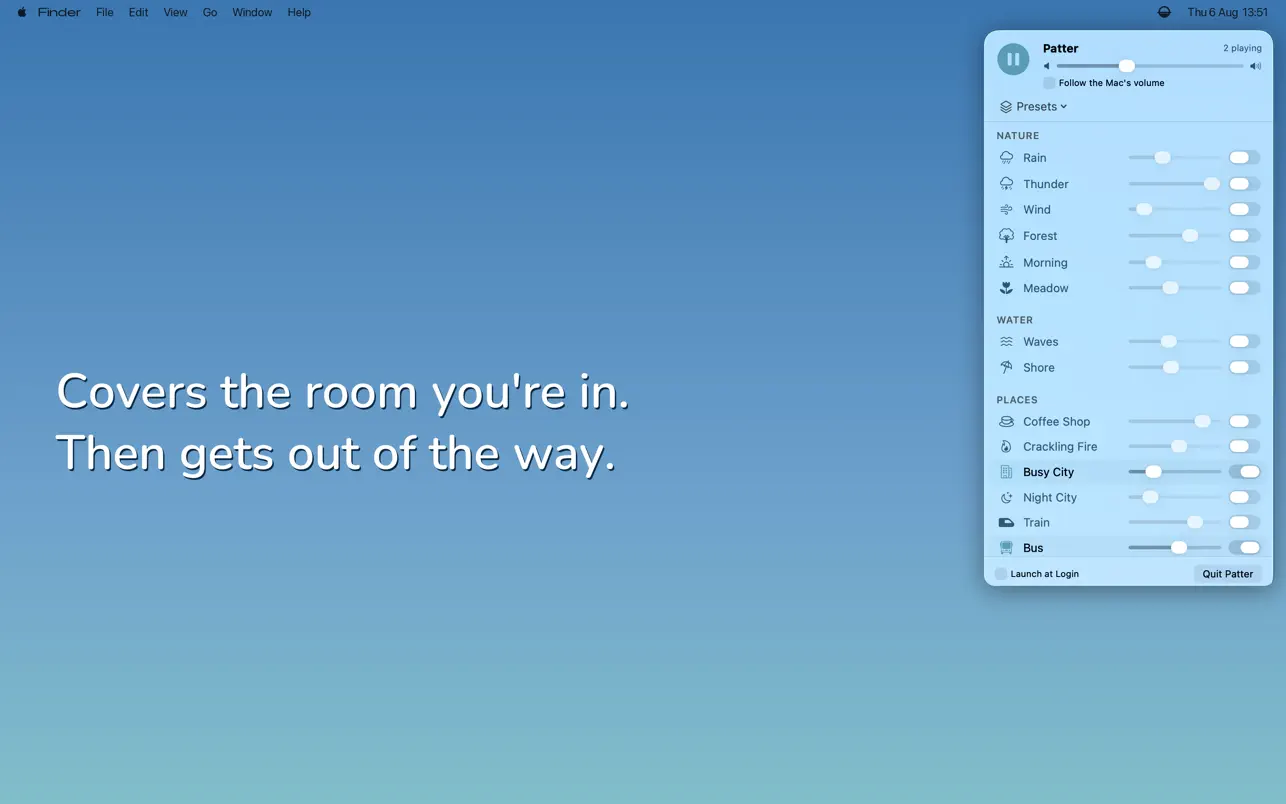Click the Busy City volume slider
The height and width of the screenshot is (804, 1286).
click(x=1175, y=472)
